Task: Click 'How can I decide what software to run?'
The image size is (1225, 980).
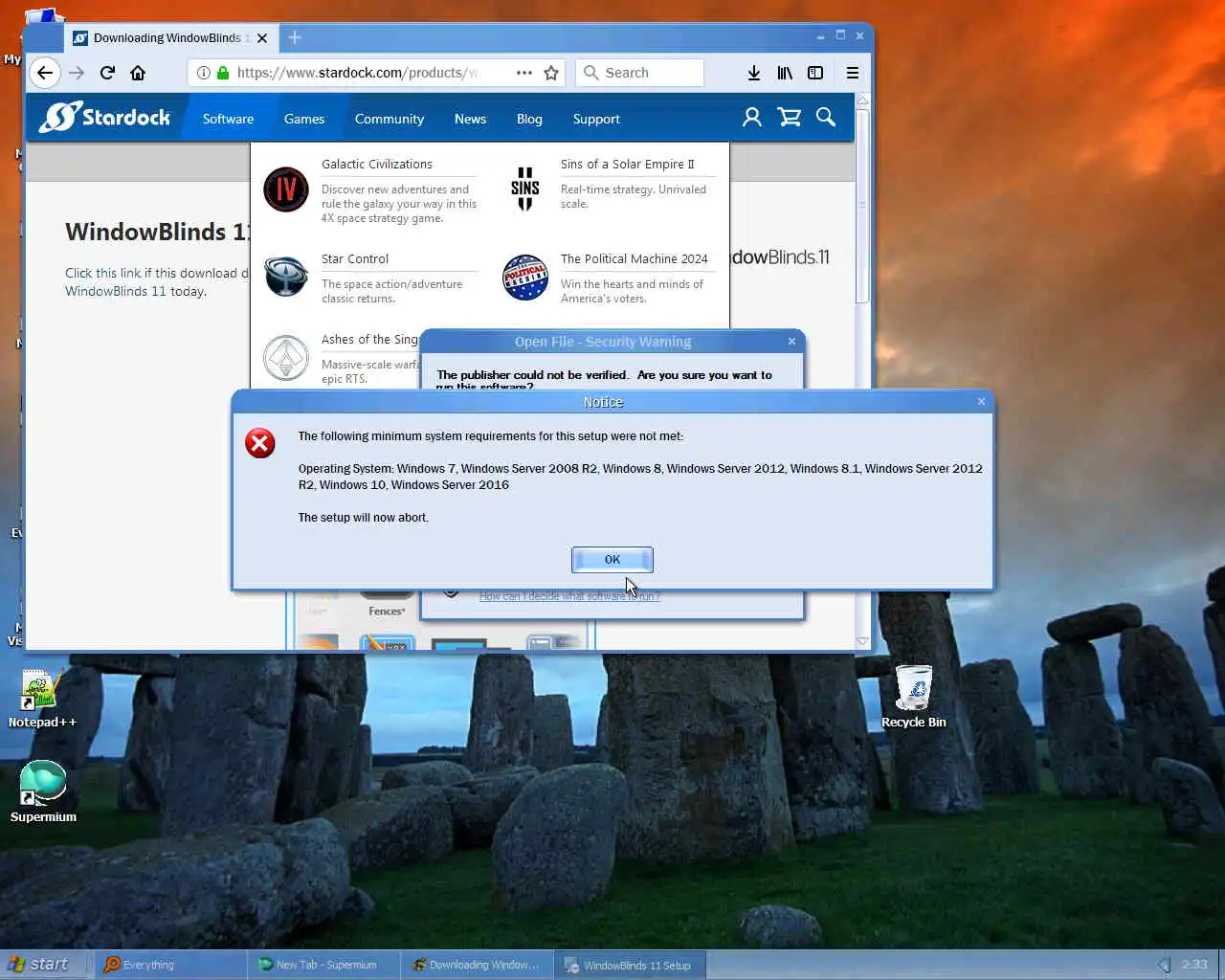Action: (x=569, y=596)
